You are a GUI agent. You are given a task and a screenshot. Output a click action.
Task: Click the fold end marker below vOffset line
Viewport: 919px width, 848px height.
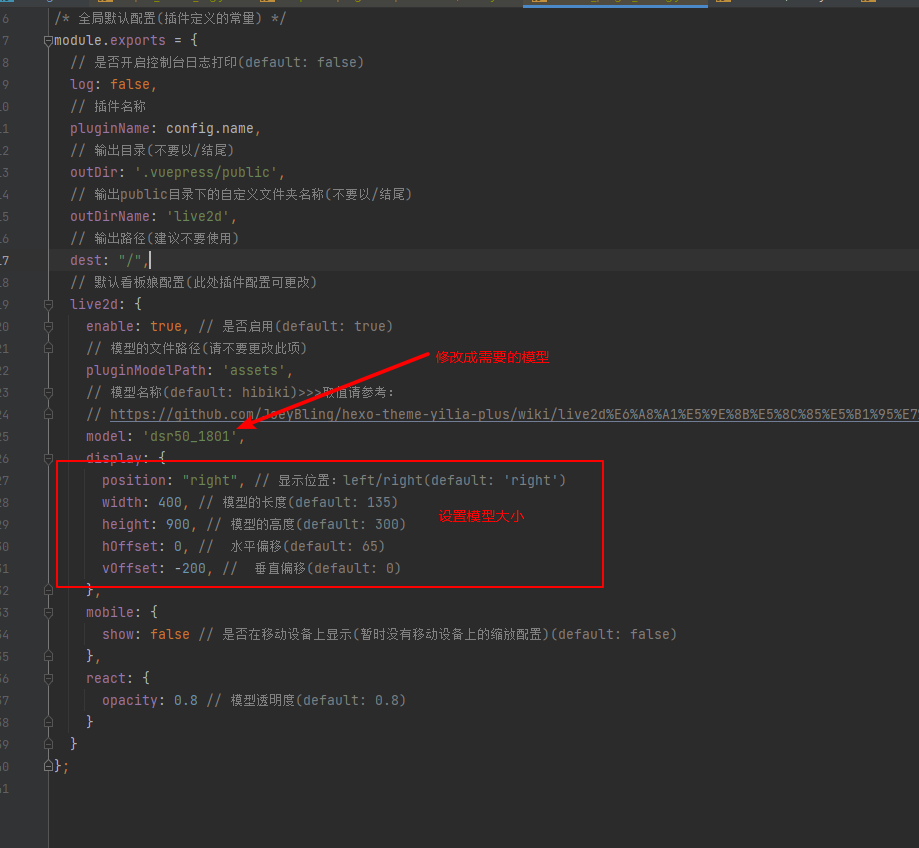[x=48, y=590]
